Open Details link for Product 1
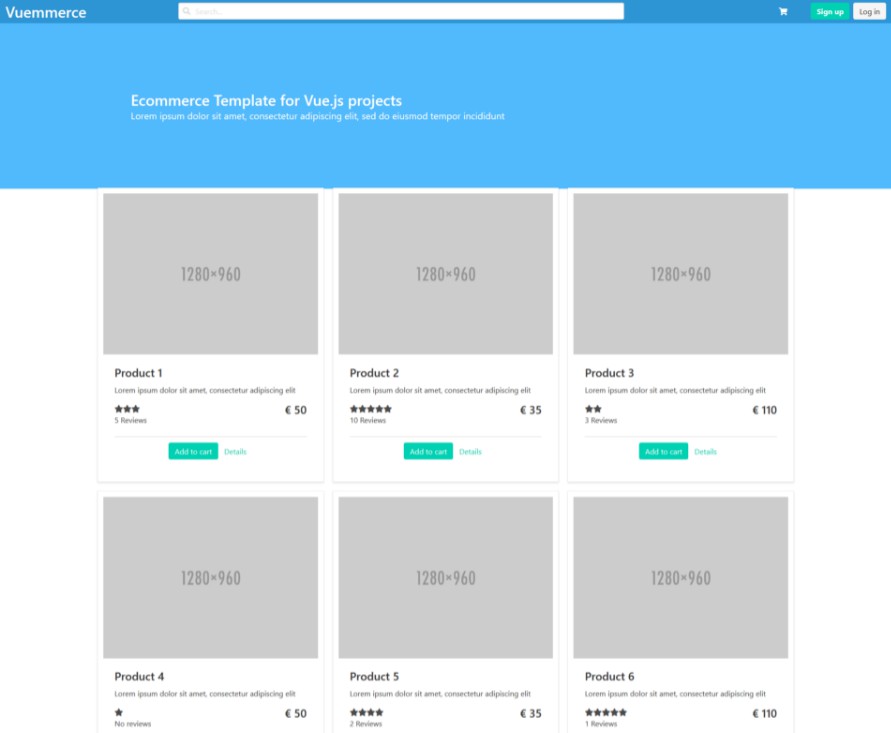 click(235, 452)
